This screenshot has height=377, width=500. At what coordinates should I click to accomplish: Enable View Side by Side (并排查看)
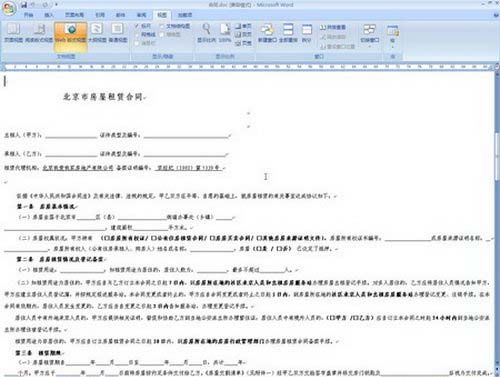pos(333,27)
